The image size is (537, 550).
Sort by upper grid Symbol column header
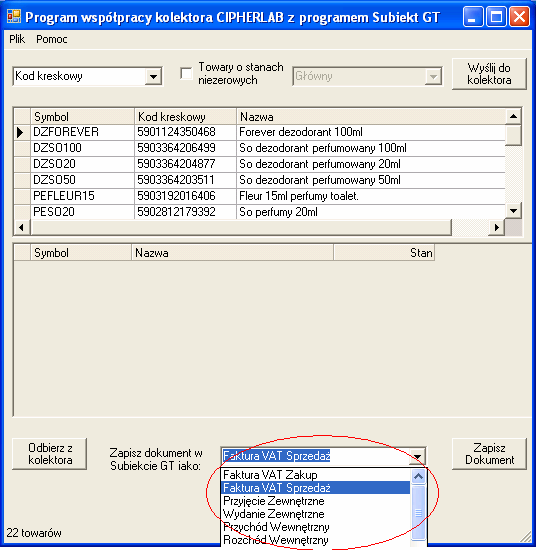pos(82,117)
